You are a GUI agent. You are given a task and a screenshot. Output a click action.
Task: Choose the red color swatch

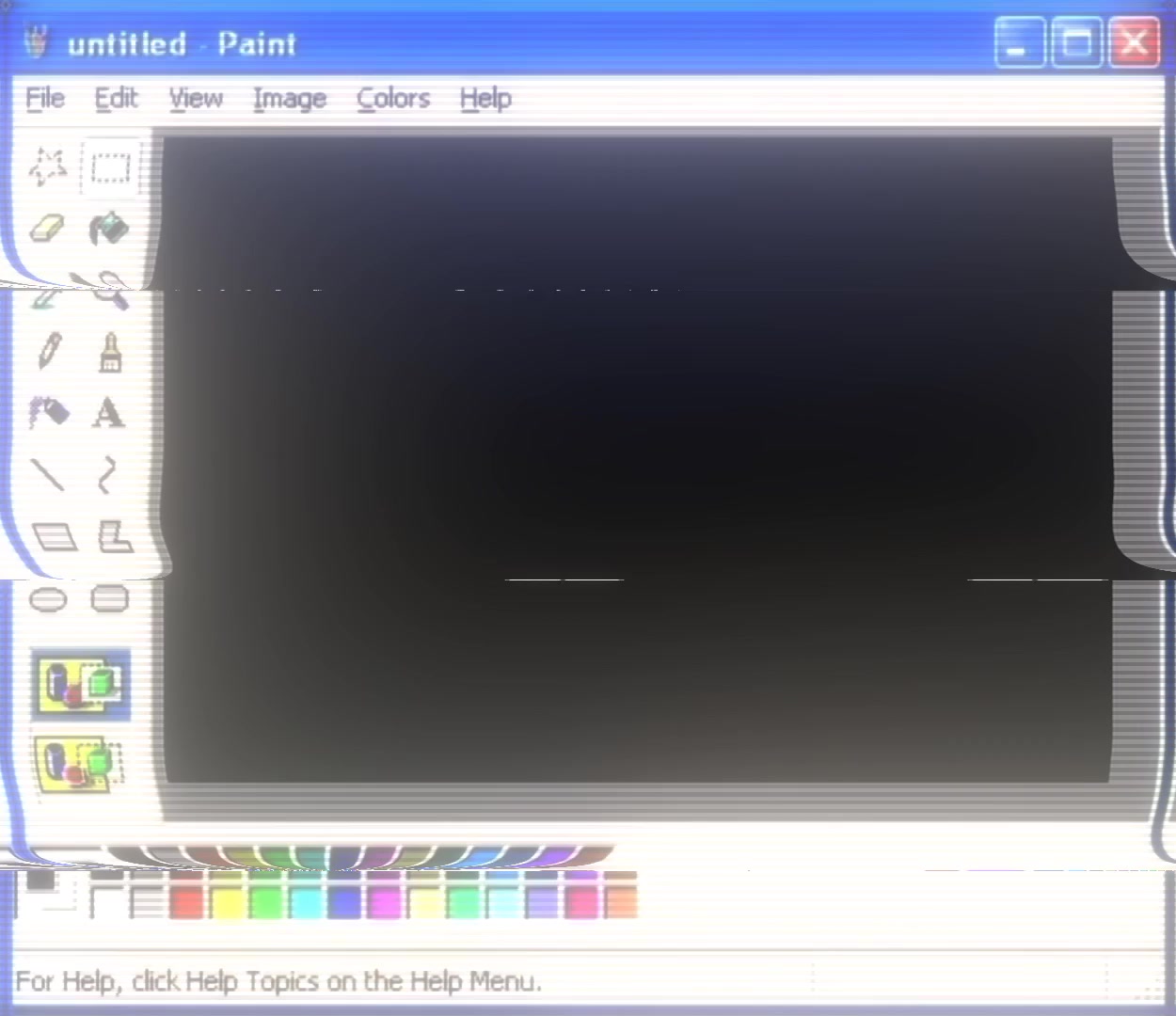pyautogui.click(x=186, y=902)
